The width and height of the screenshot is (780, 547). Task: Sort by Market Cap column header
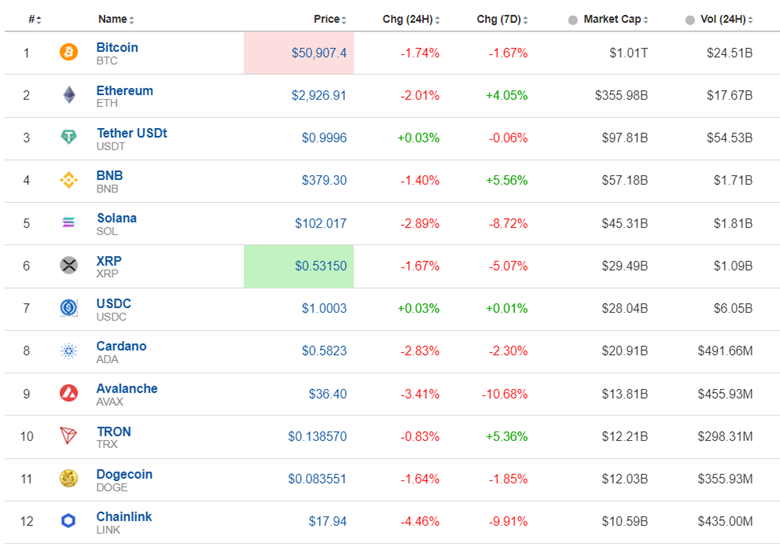(614, 19)
